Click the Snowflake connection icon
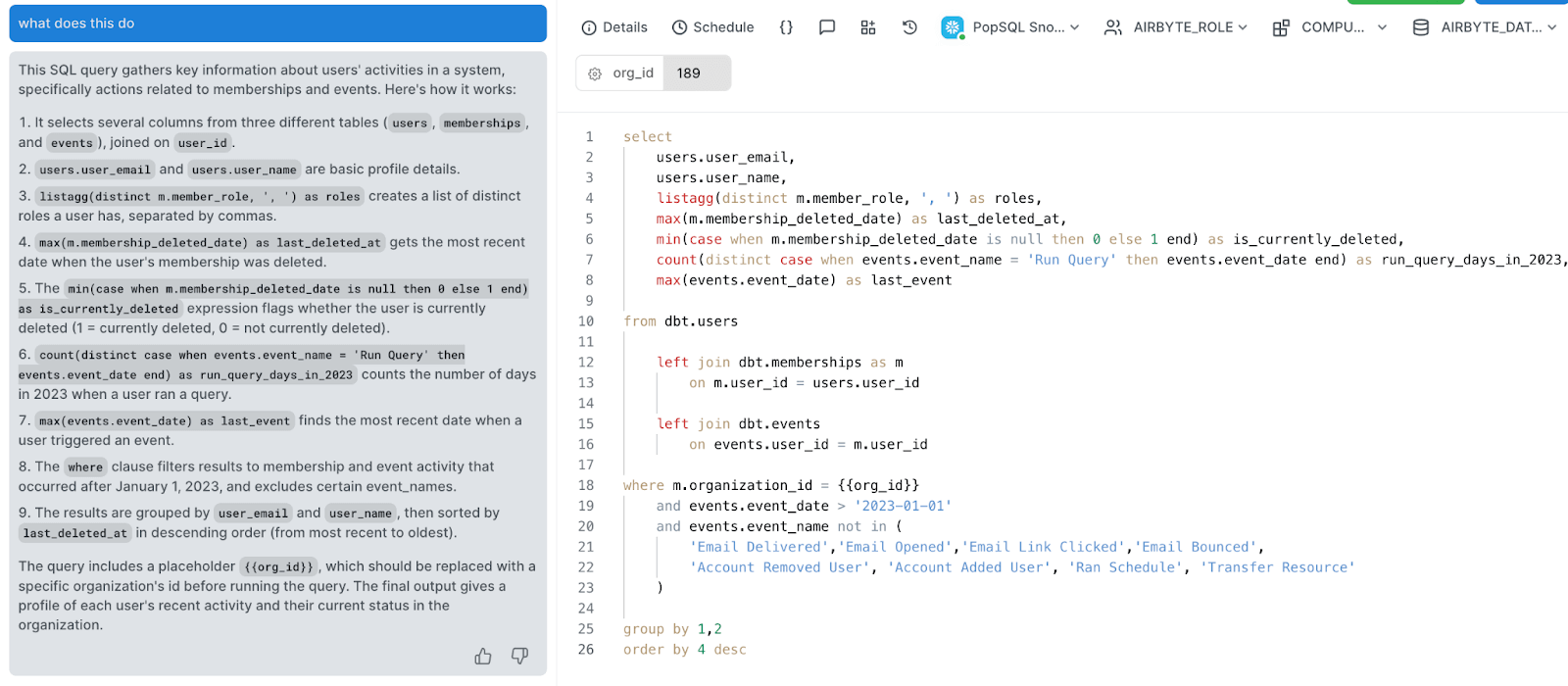 click(953, 27)
